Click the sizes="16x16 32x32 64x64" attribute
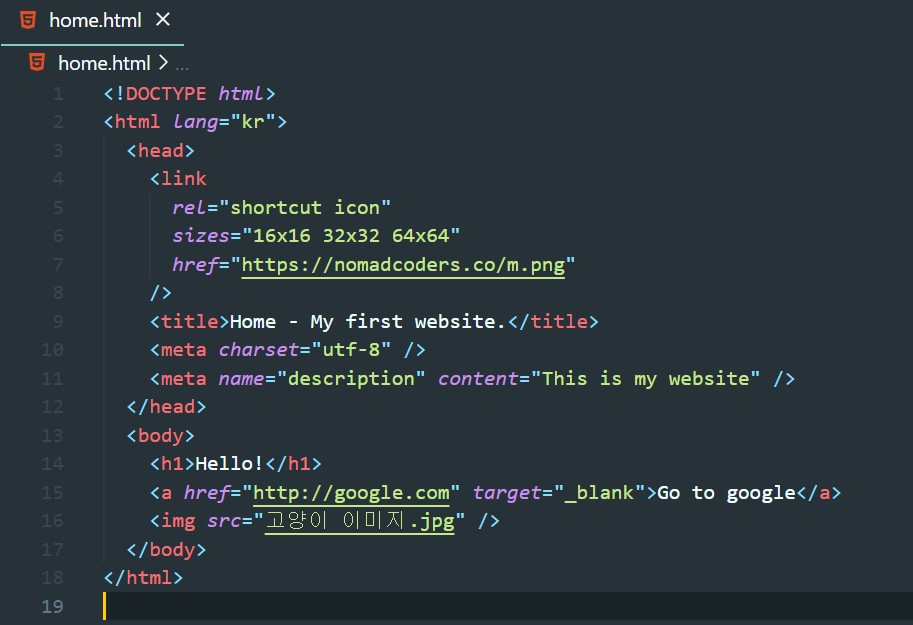The height and width of the screenshot is (625, 913). coord(316,236)
